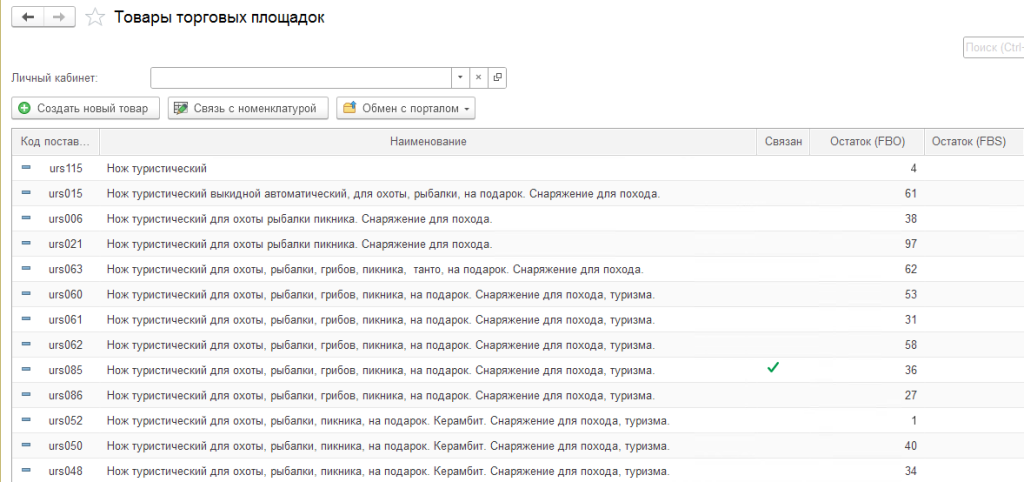
Task: Click the back navigation arrow
Action: [28, 18]
